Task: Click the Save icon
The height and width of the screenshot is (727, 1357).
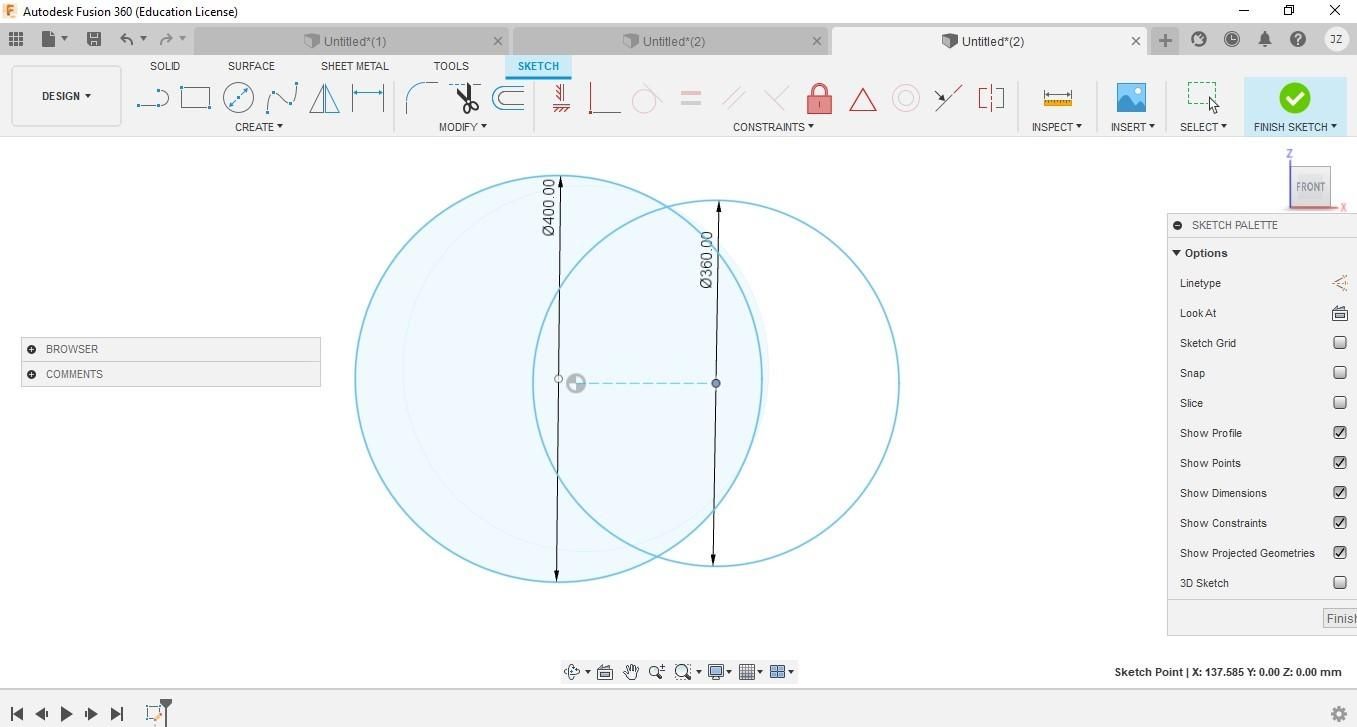Action: tap(94, 39)
